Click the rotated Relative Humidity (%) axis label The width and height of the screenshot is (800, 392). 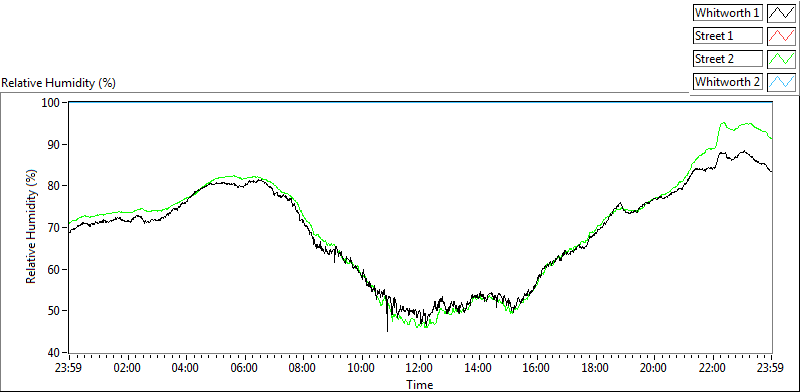pyautogui.click(x=32, y=227)
